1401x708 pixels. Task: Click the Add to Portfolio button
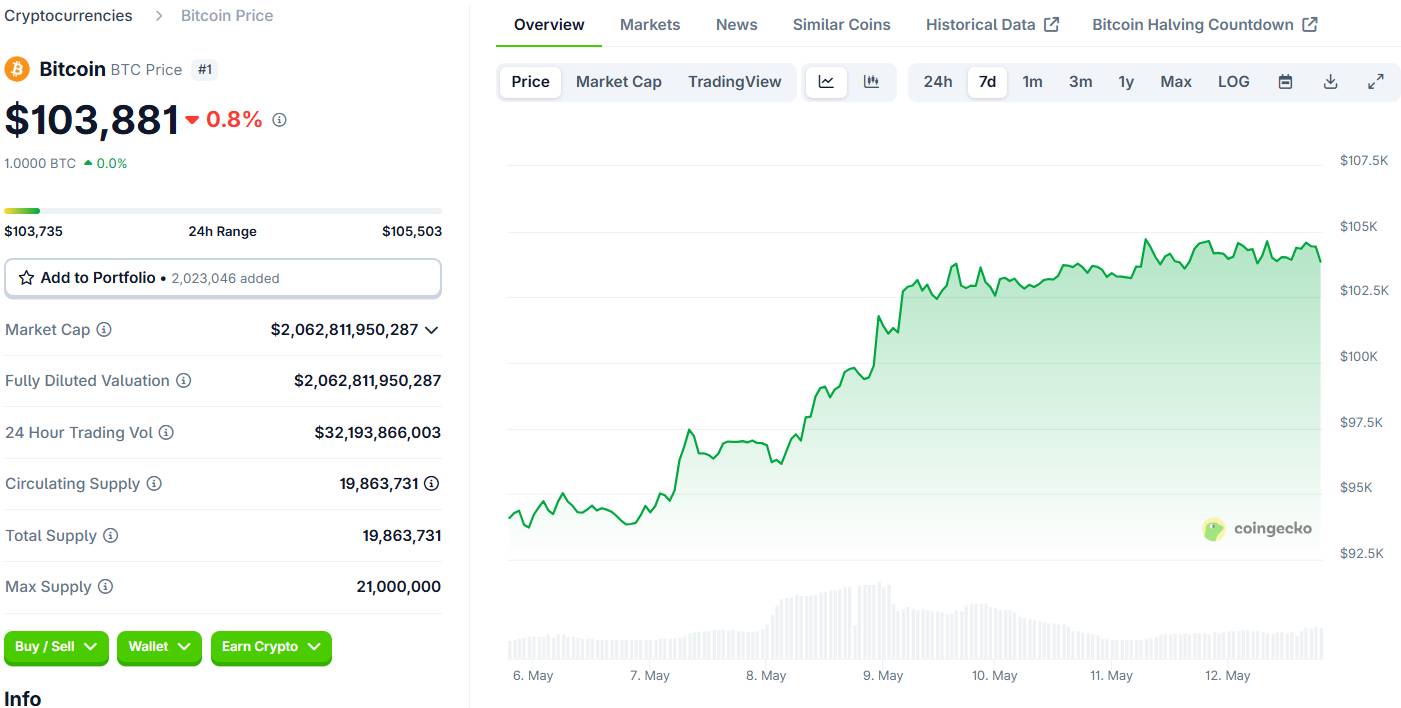223,278
